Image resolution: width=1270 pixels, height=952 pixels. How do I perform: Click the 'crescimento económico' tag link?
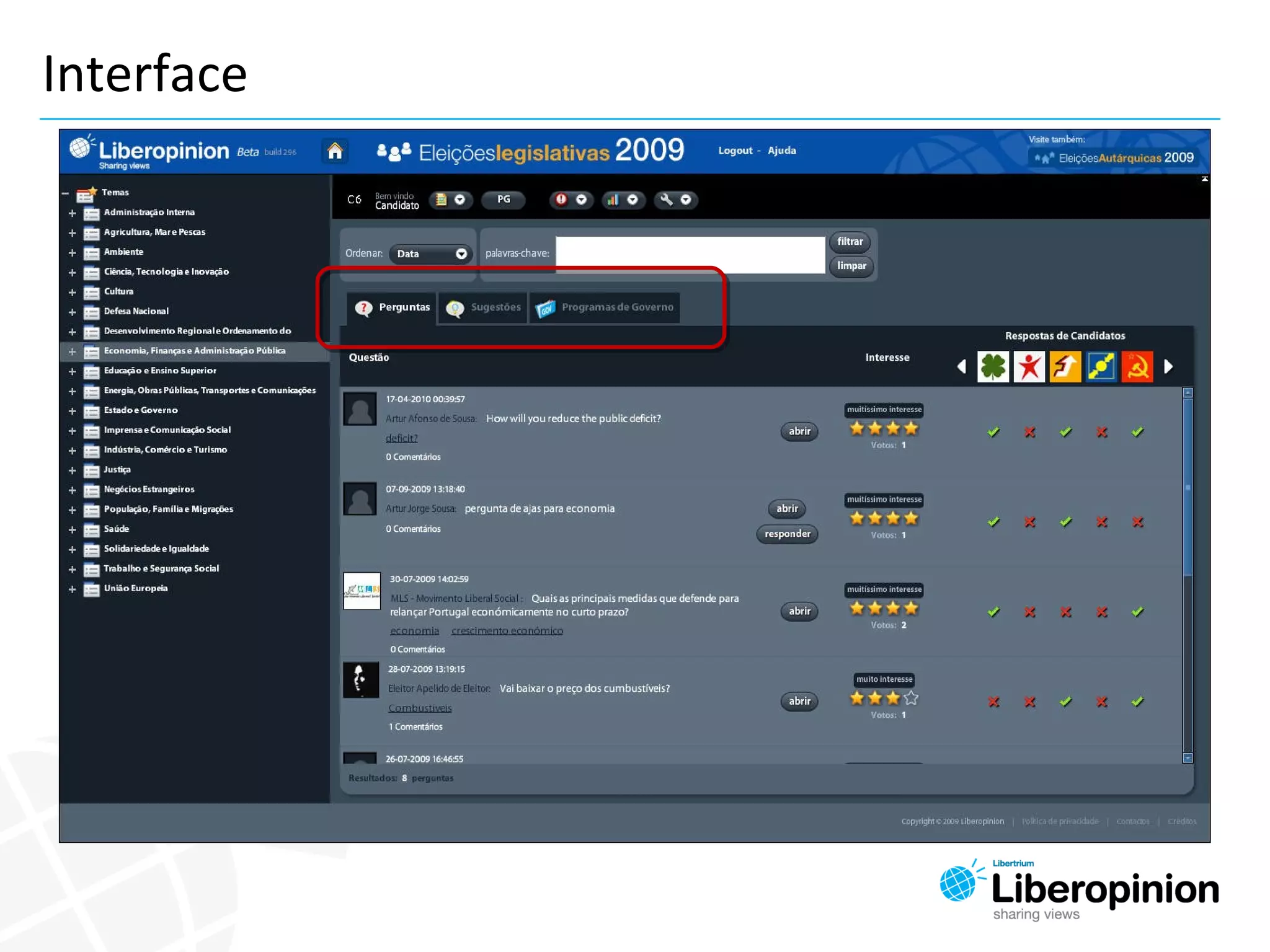pos(507,631)
